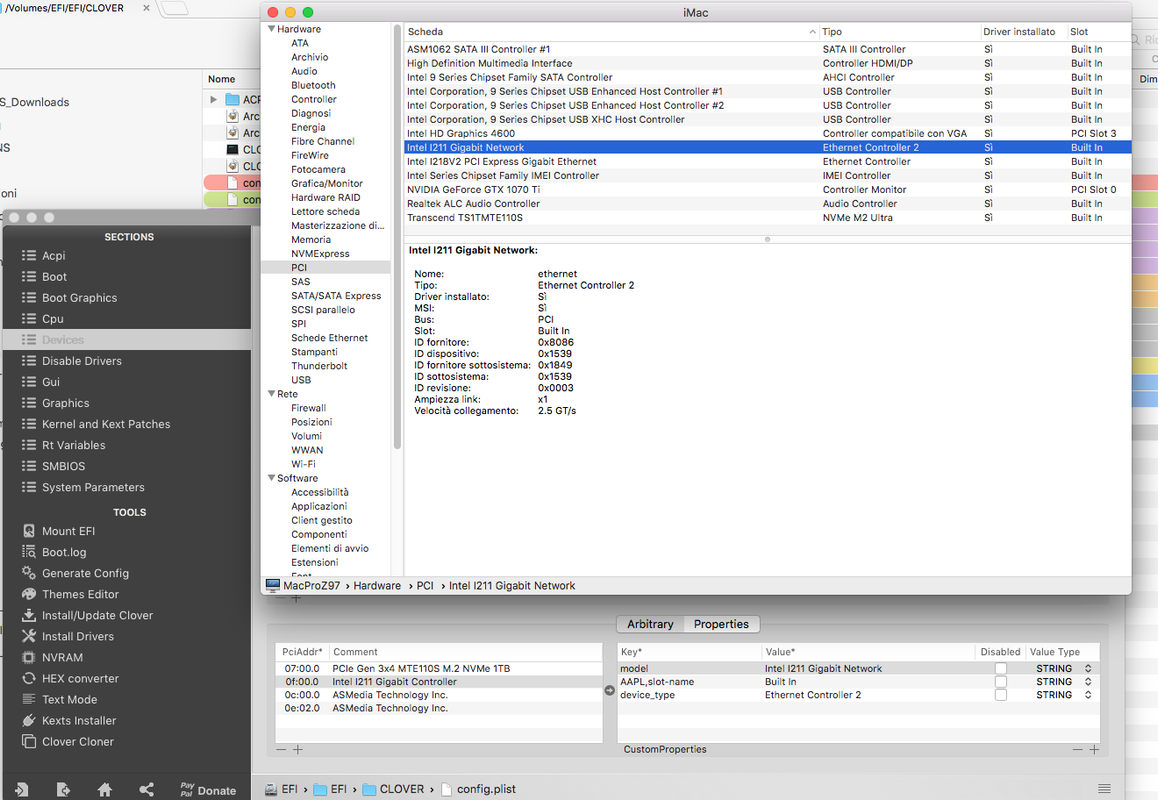Toggle Disabled checkbox for AAPL,slot-name property

[1001, 682]
